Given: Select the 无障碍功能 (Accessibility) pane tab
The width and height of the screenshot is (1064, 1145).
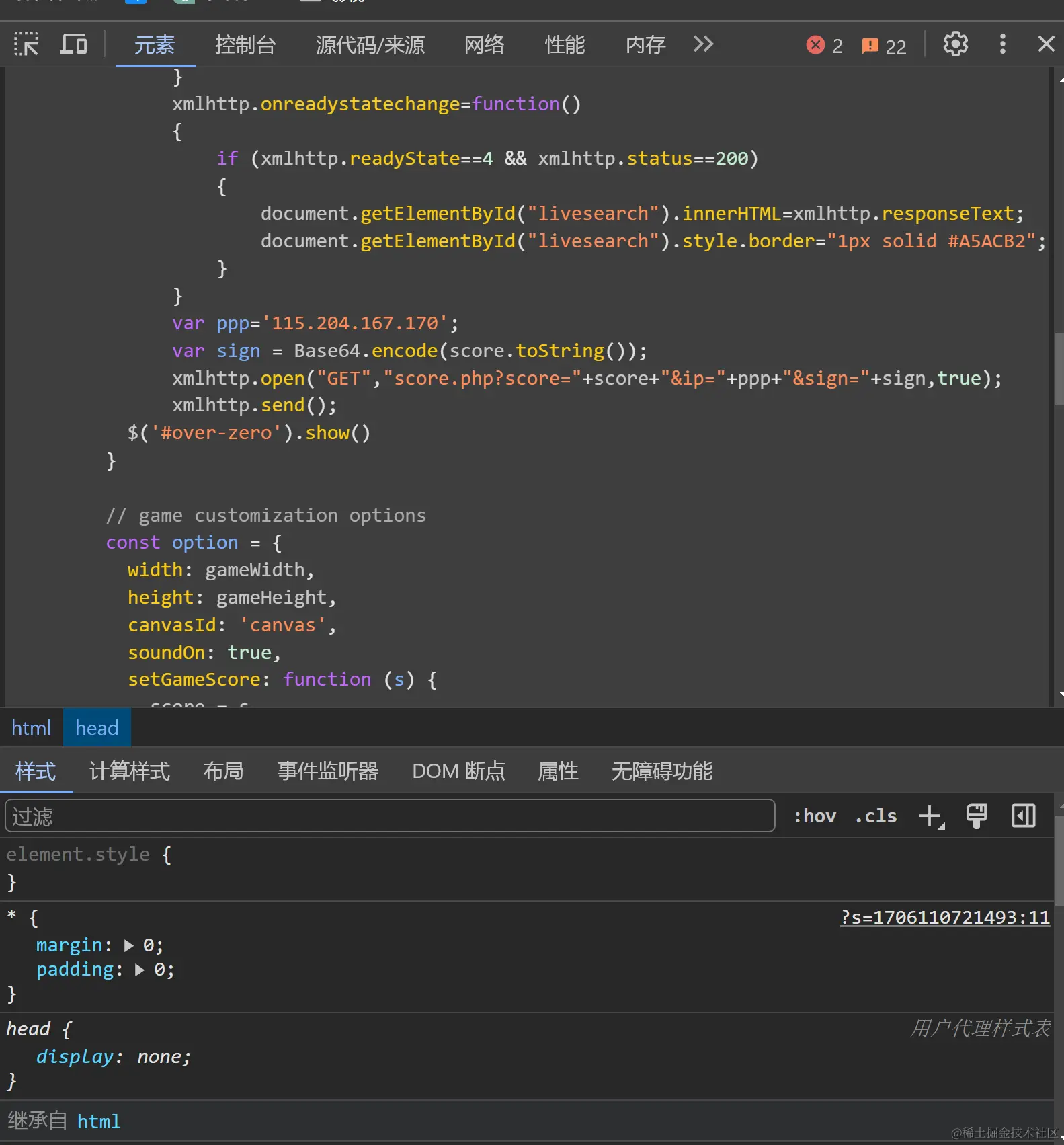Looking at the screenshot, I should point(662,771).
